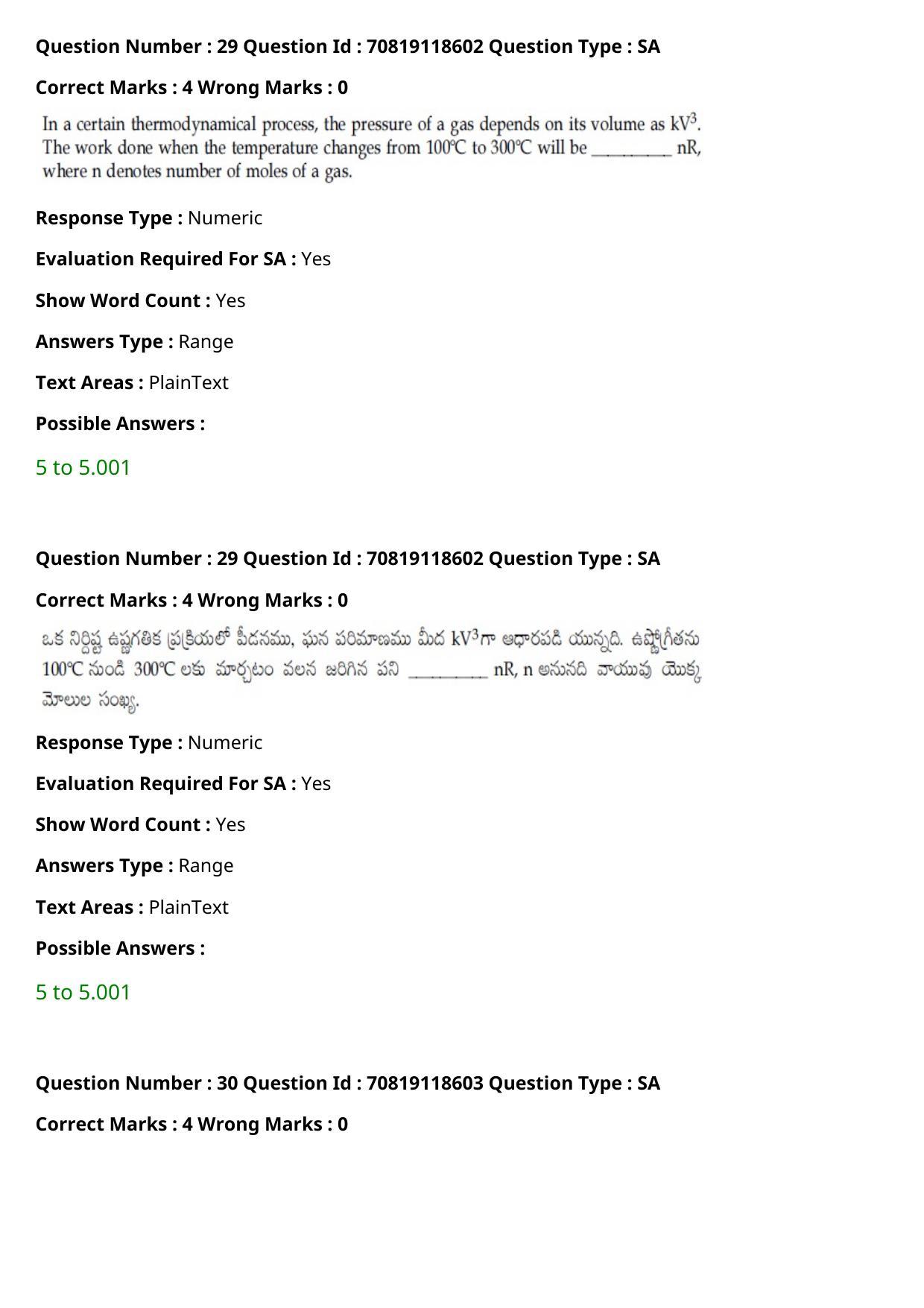This screenshot has height=1308, width=924.
Task: Click the second Evaluation Required For SA line
Action: [x=183, y=783]
